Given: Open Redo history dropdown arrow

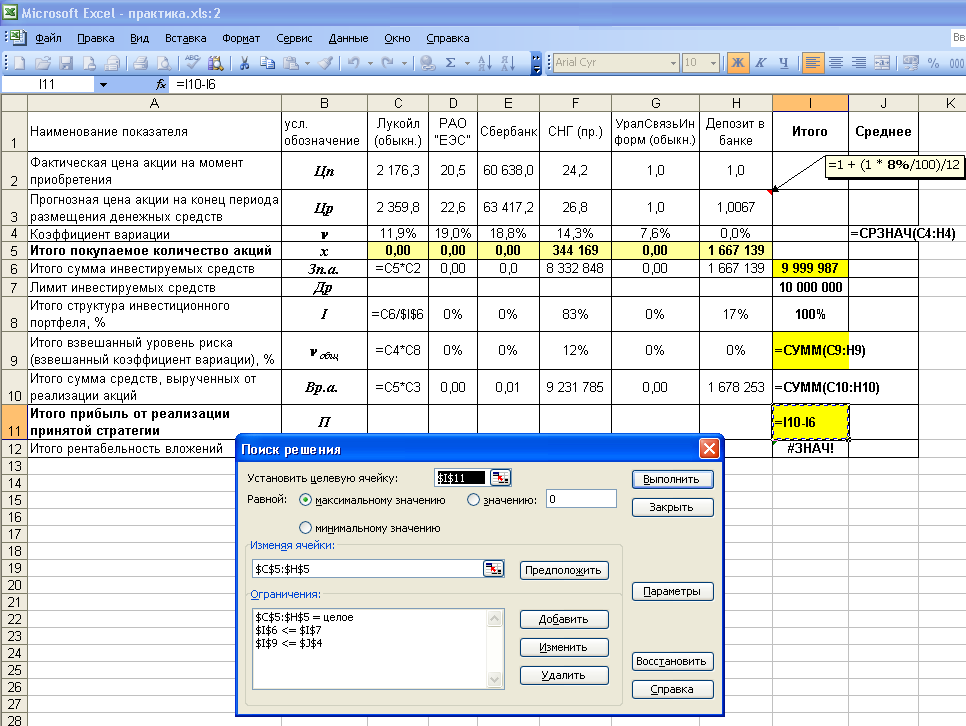Looking at the screenshot, I should [404, 63].
